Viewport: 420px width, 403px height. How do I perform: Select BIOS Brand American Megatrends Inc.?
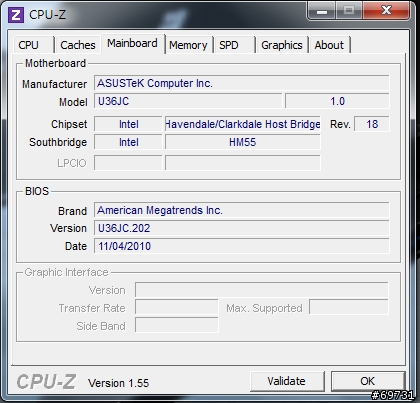coord(241,210)
